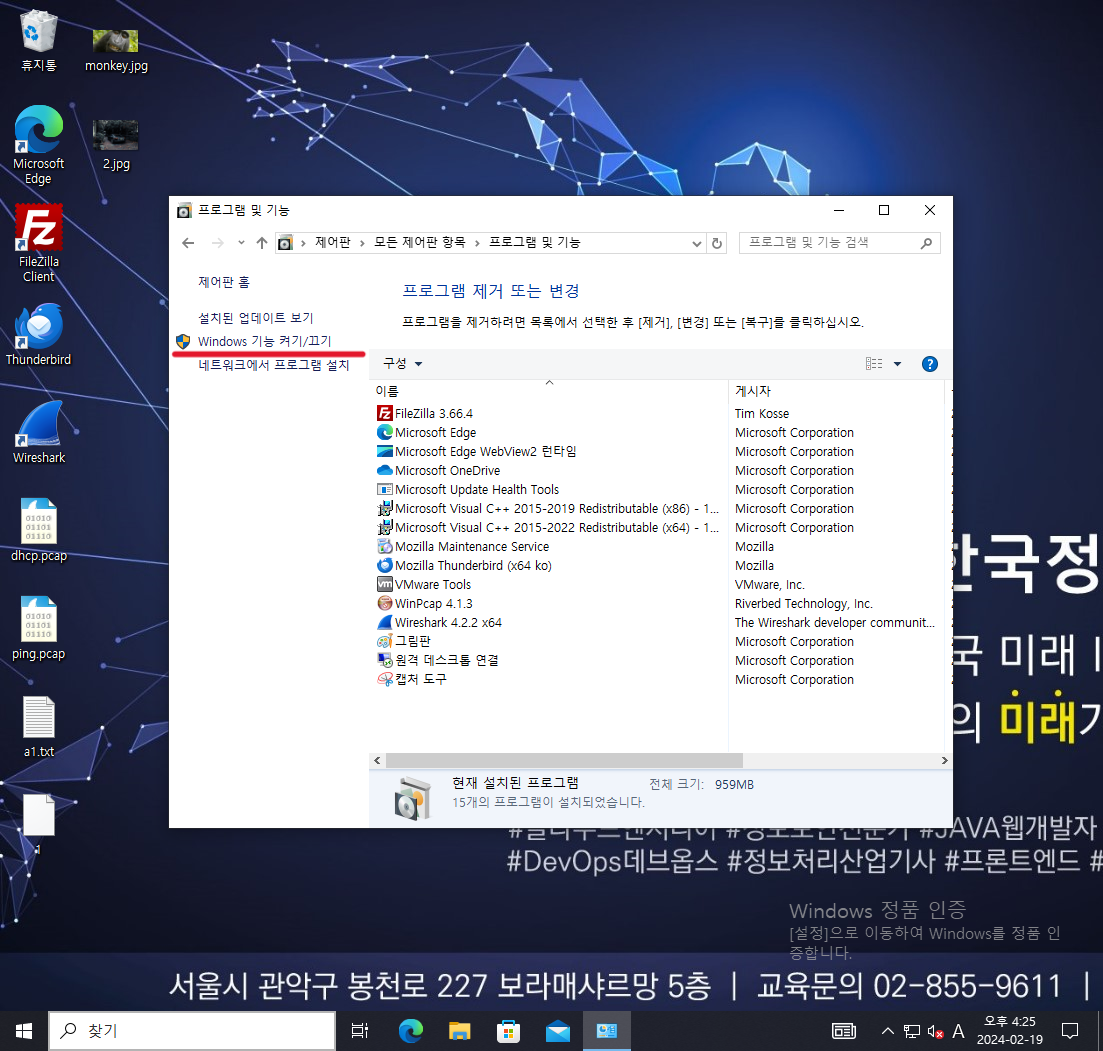Open Windows 기능 켜기/끄기 link
The height and width of the screenshot is (1051, 1103).
[264, 341]
